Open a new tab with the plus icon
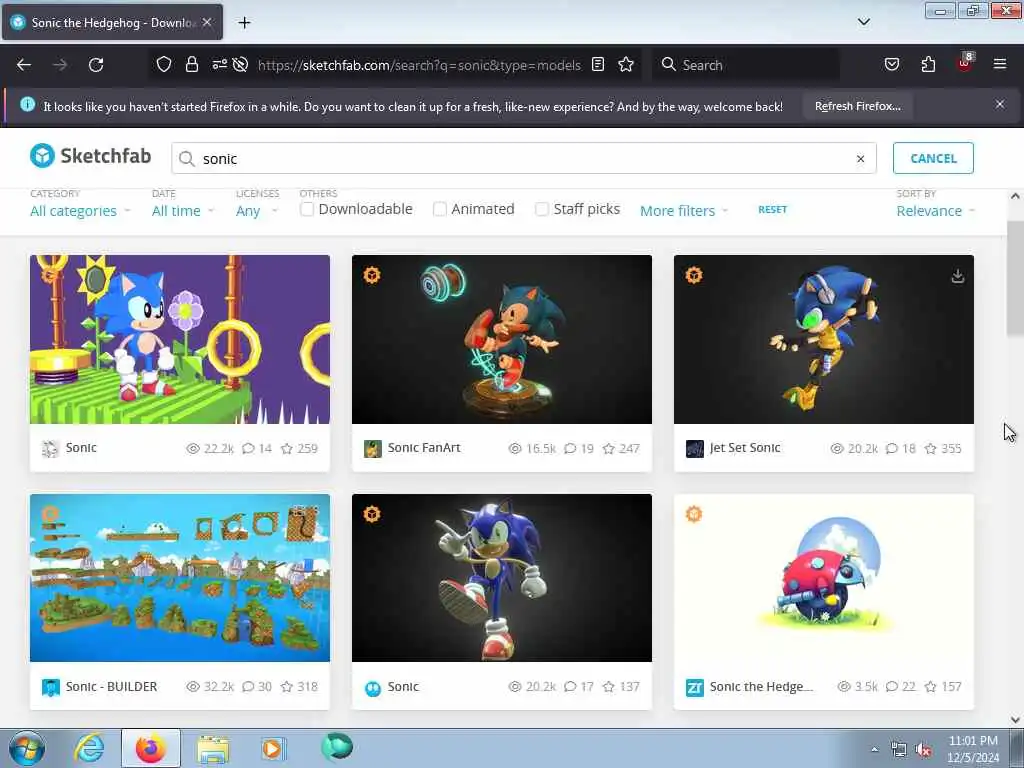1024x768 pixels. coord(244,23)
